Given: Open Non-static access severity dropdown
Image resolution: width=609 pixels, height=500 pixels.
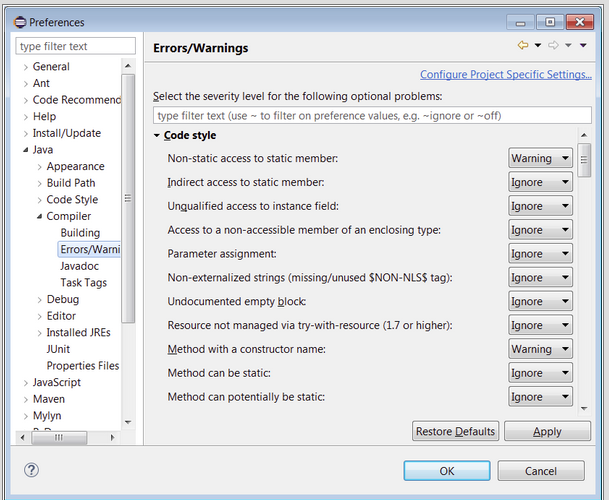Looking at the screenshot, I should tap(540, 158).
